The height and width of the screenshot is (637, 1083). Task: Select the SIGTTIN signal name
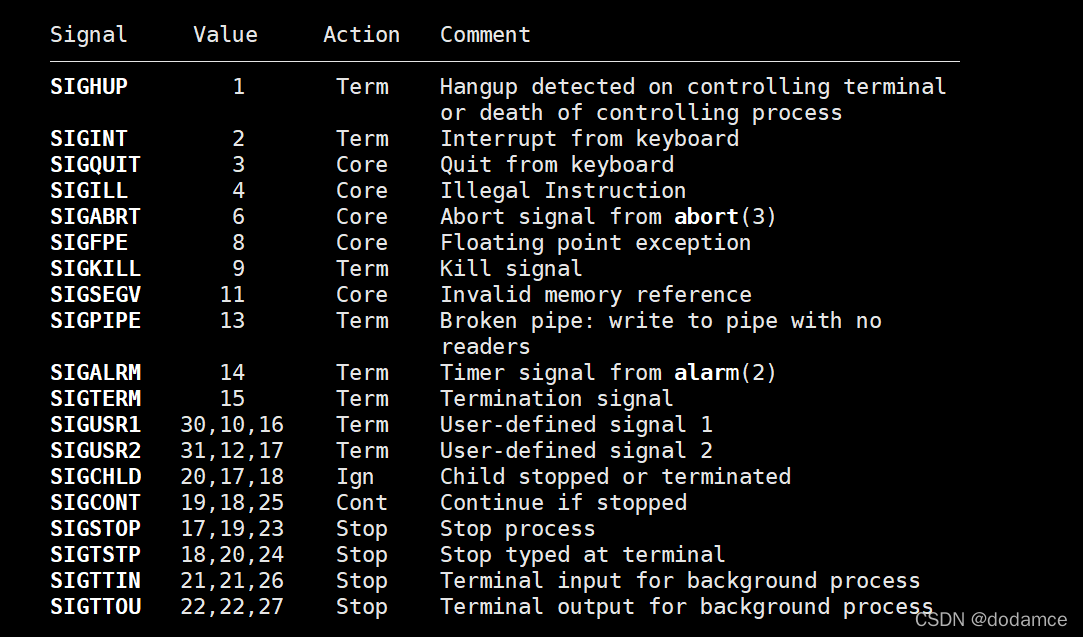pyautogui.click(x=95, y=580)
